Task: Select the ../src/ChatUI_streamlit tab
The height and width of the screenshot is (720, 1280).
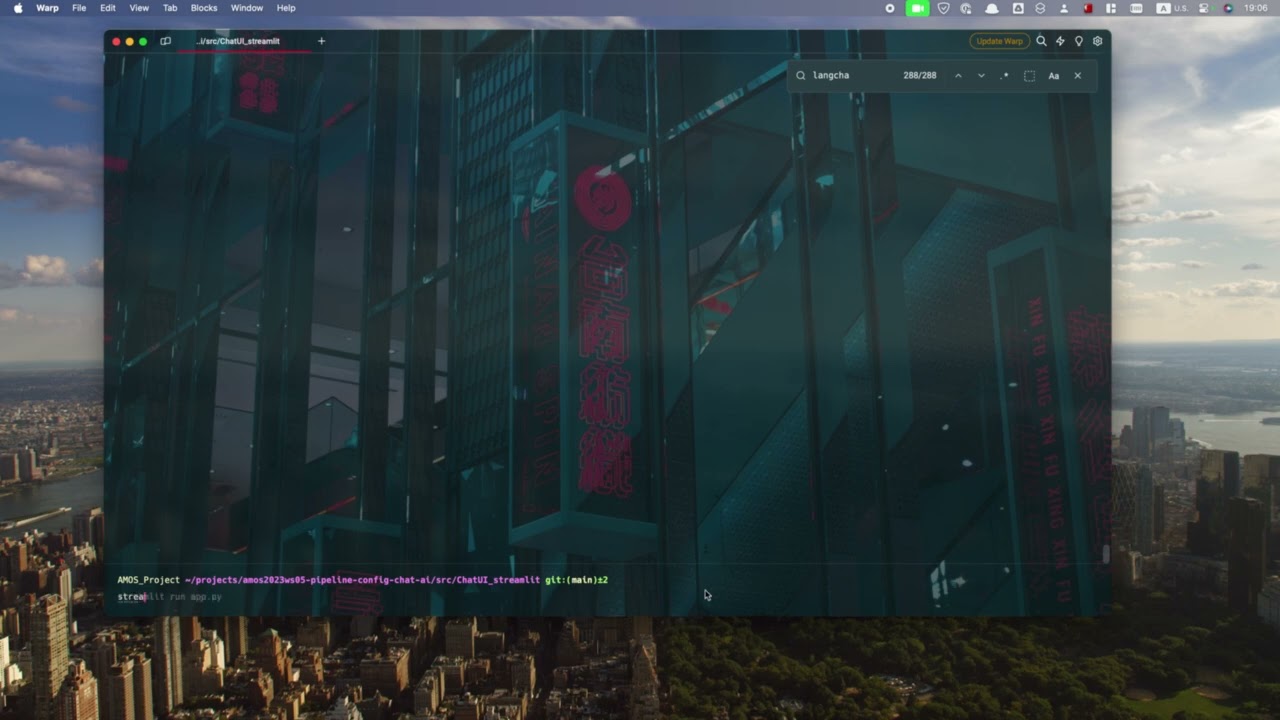Action: 239,41
